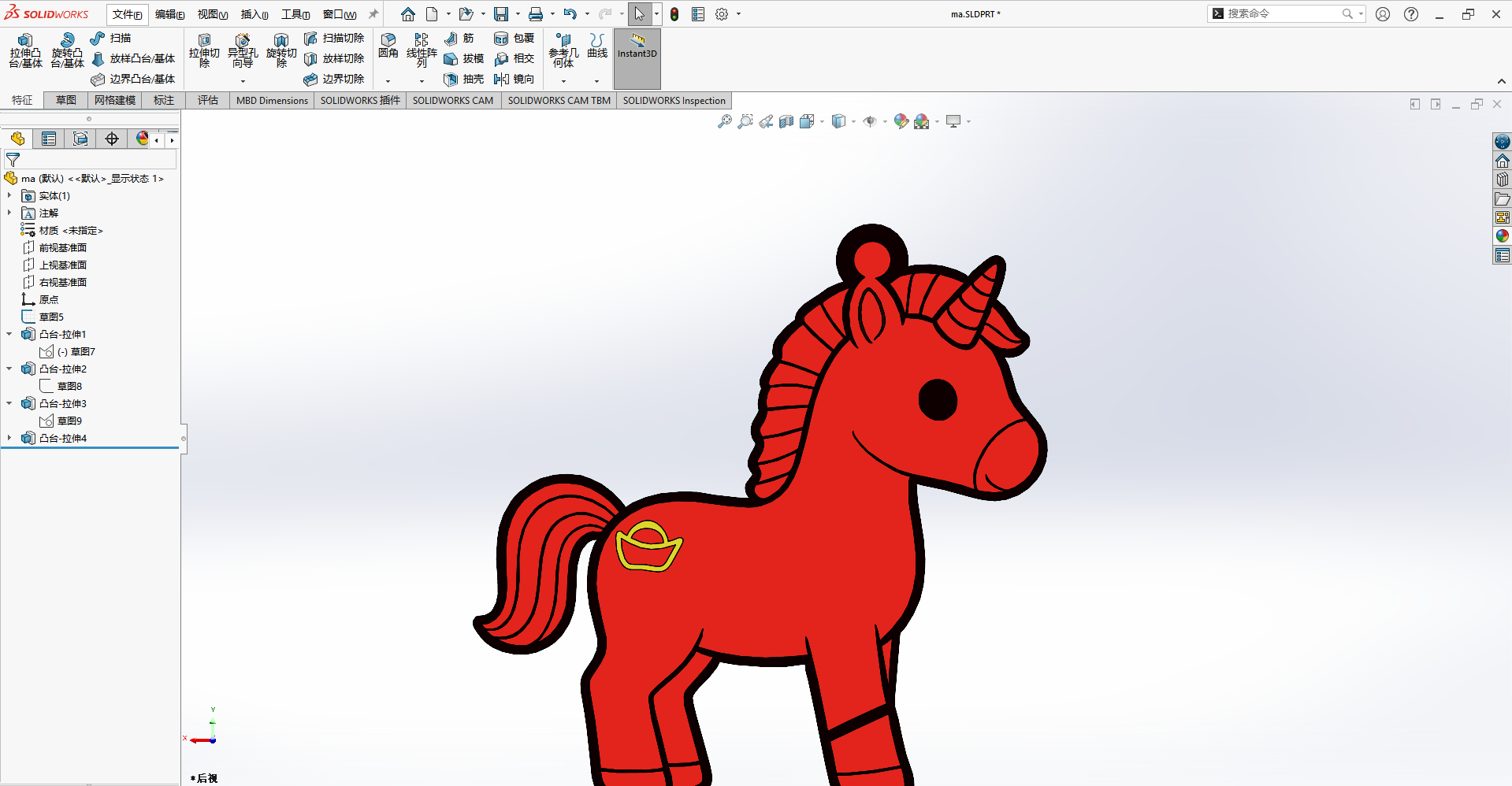Viewport: 1512px width, 786px height.
Task: Expand the 凸台-拉伸4 feature node
Action: (9, 438)
